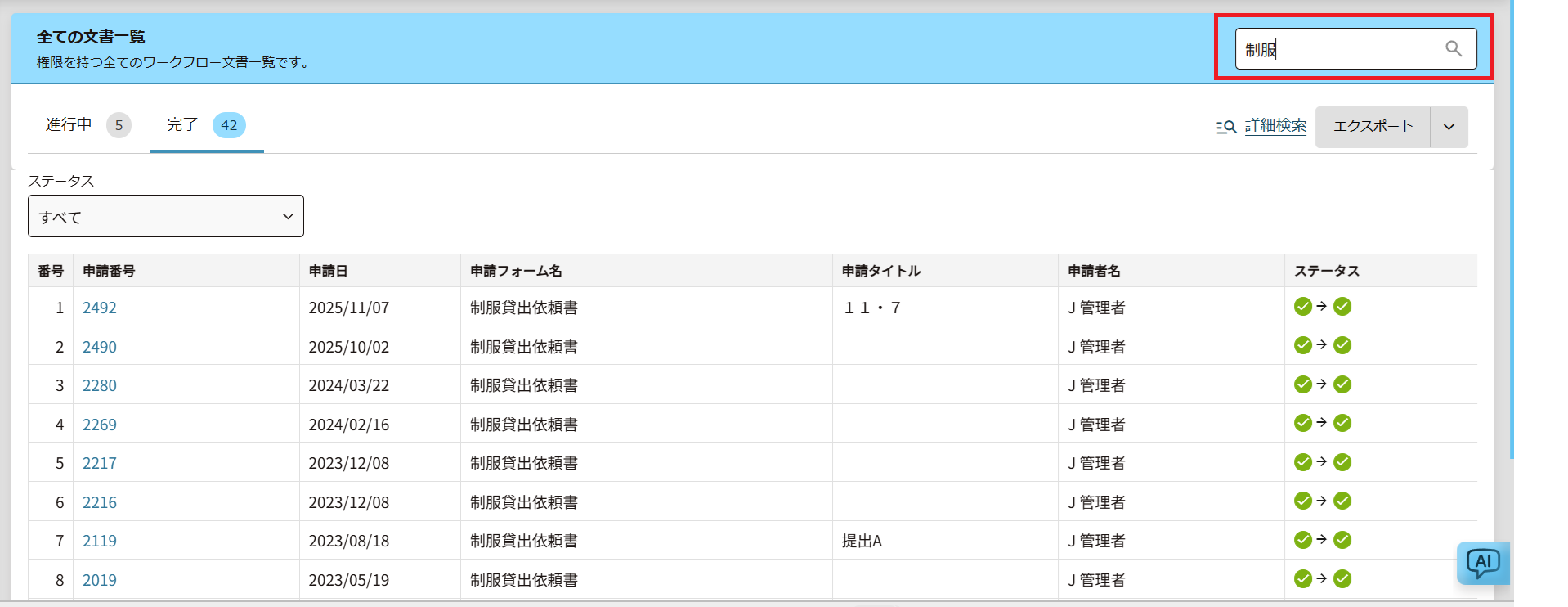Open application number 2492
The height and width of the screenshot is (607, 1568).
100,308
